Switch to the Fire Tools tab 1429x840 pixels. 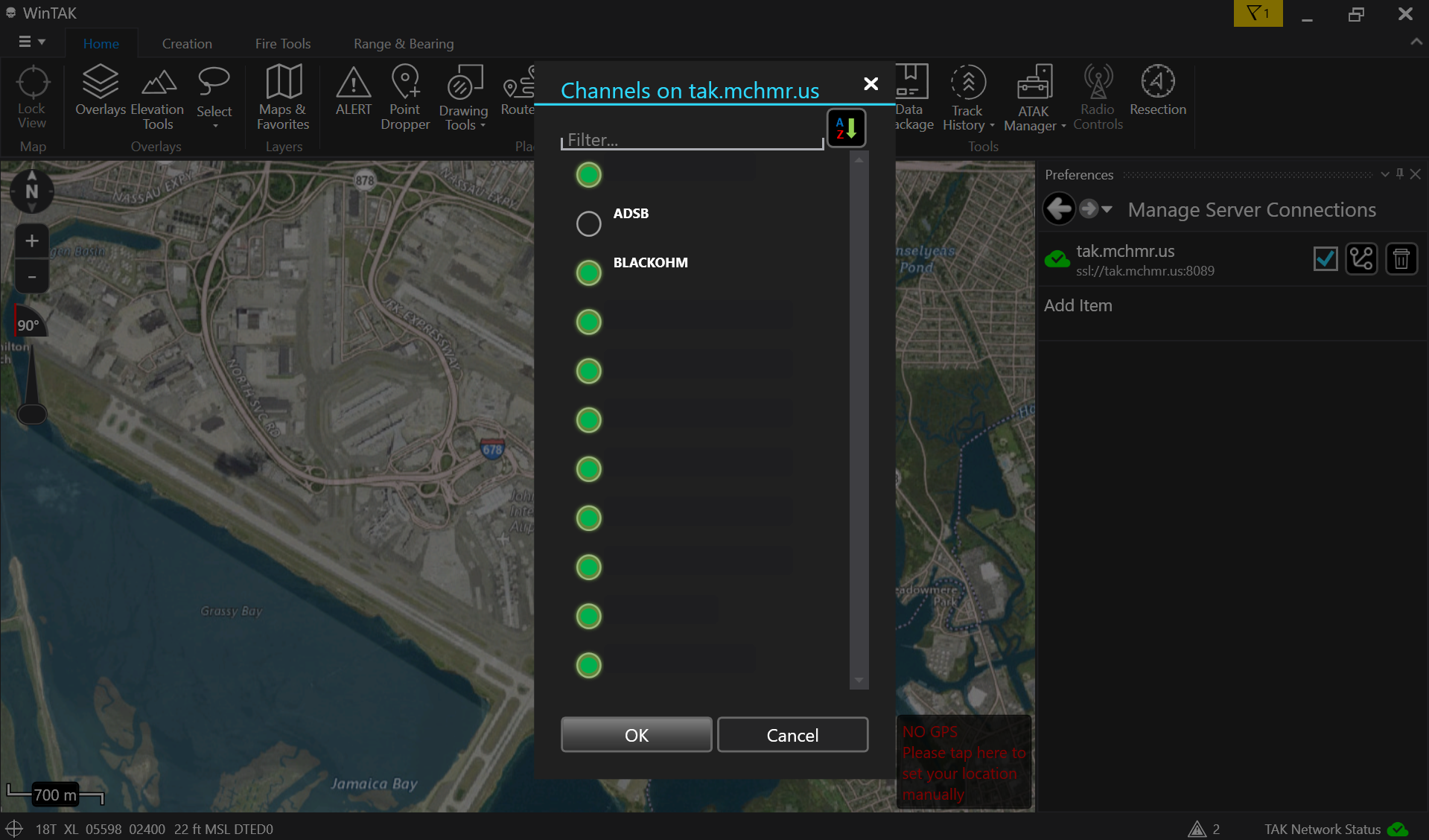283,44
